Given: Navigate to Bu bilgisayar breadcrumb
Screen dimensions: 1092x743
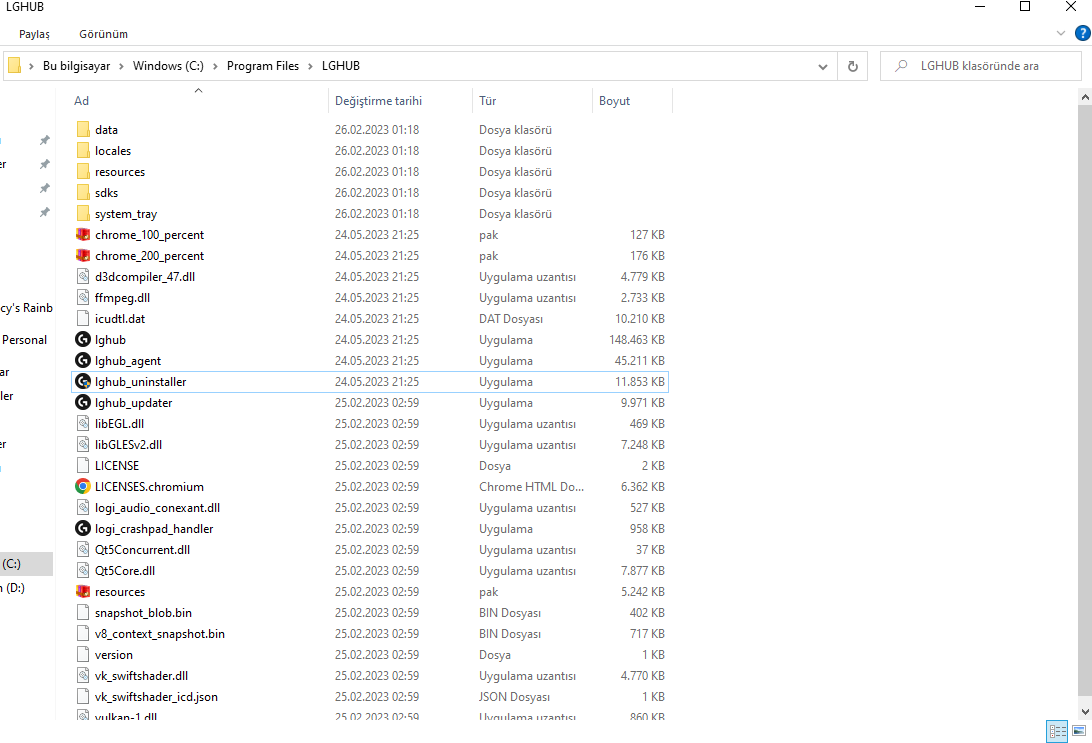Looking at the screenshot, I should pos(77,66).
